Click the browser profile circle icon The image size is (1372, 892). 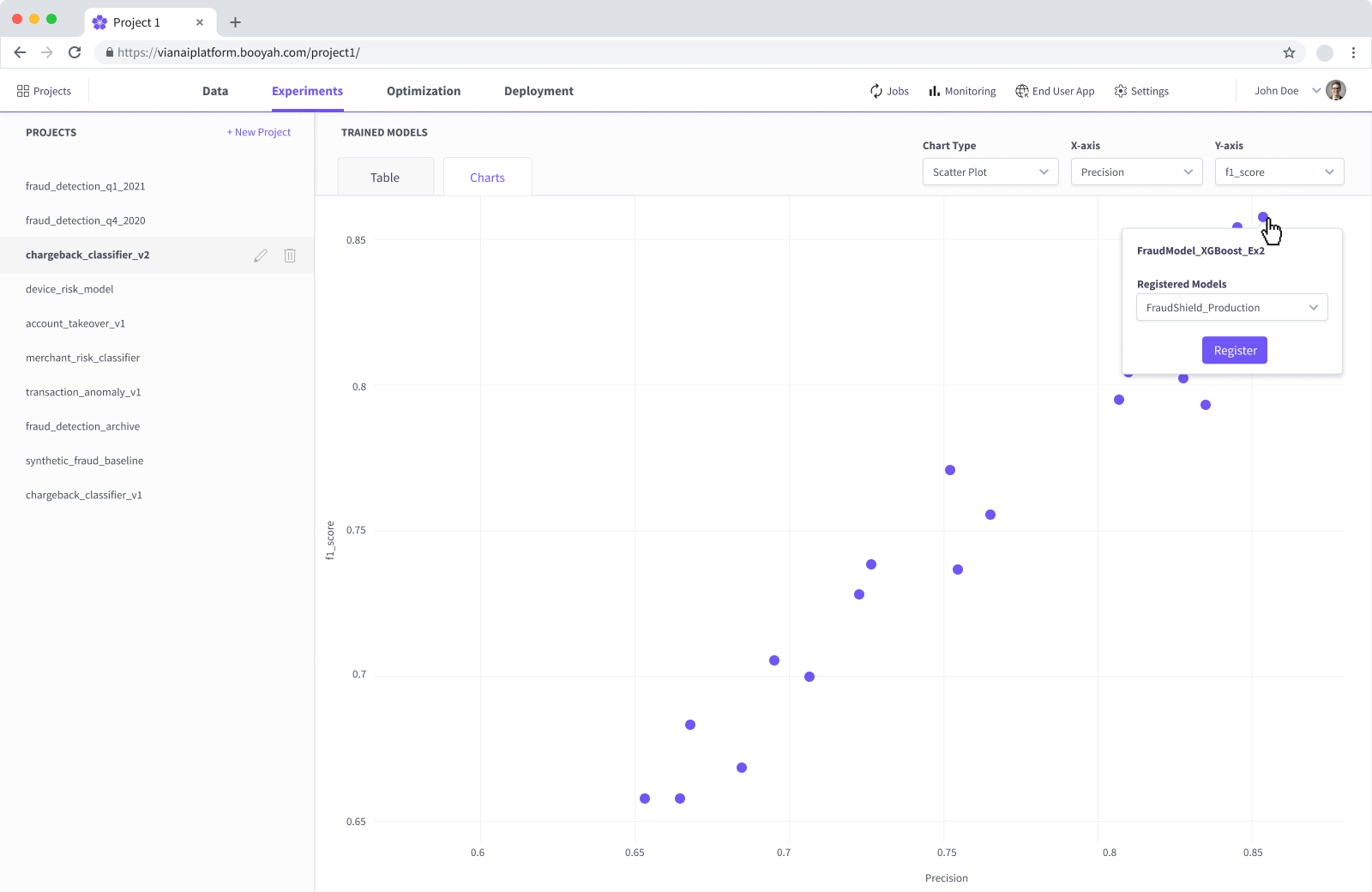tap(1325, 52)
